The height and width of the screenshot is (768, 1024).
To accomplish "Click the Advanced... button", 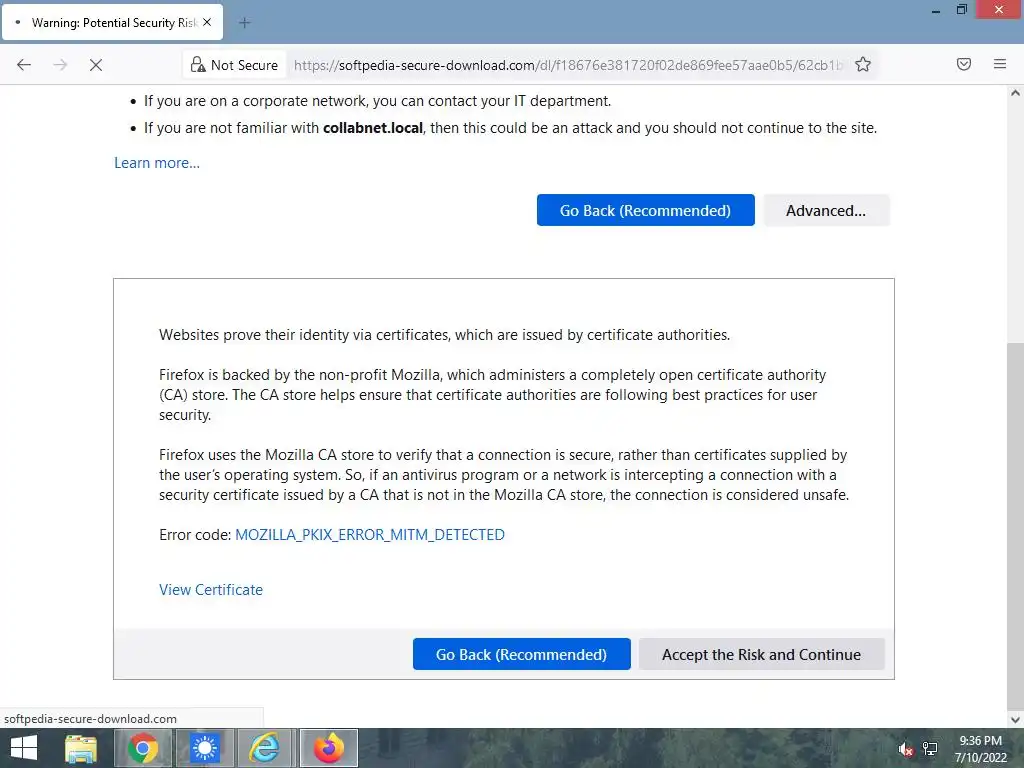I will 826,210.
